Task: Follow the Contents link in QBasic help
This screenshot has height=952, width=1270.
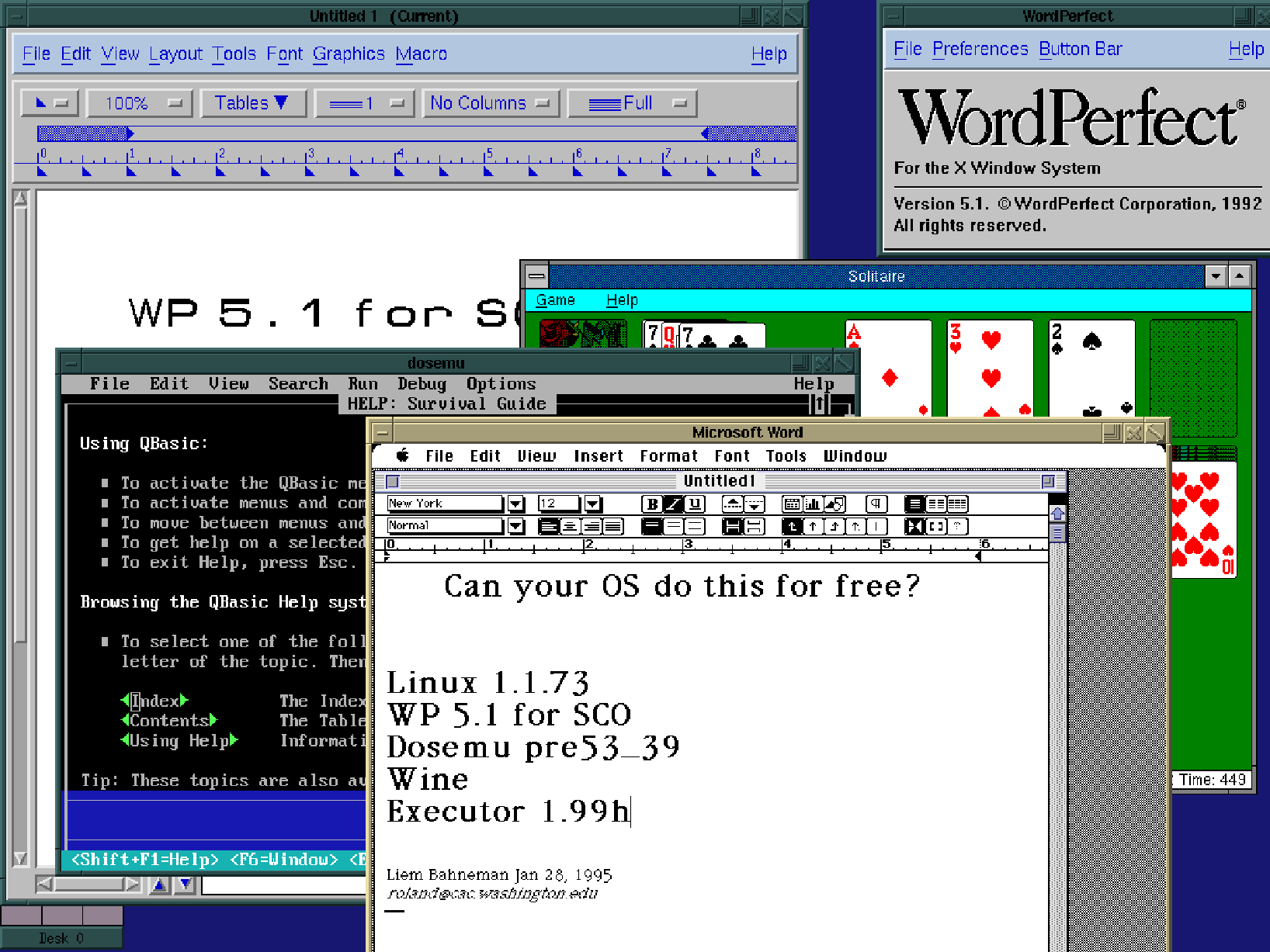Action: pyautogui.click(x=169, y=721)
